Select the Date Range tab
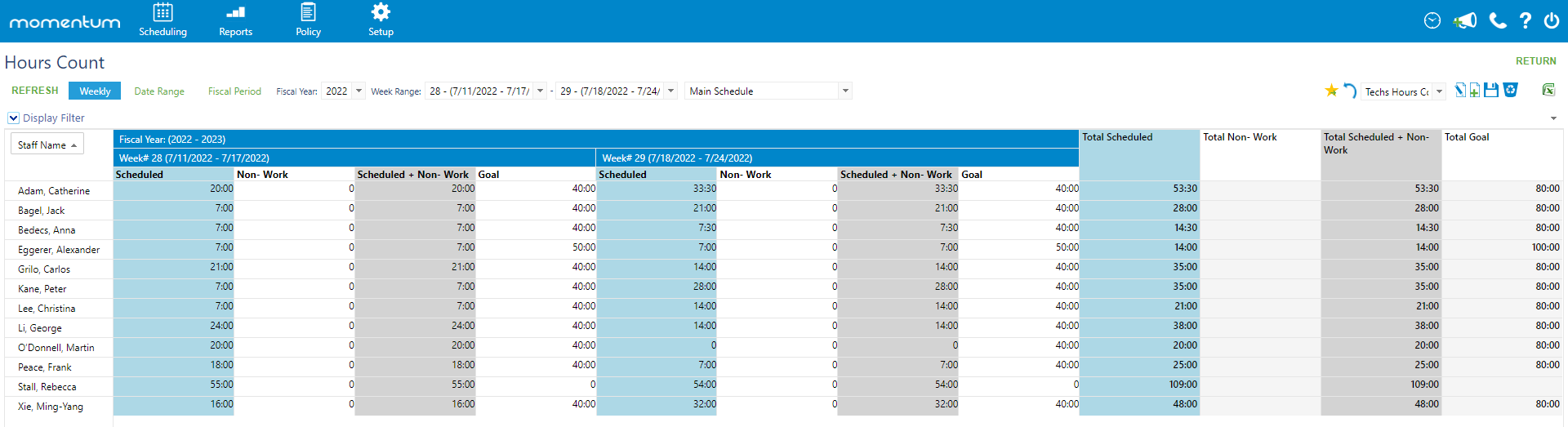 (159, 91)
